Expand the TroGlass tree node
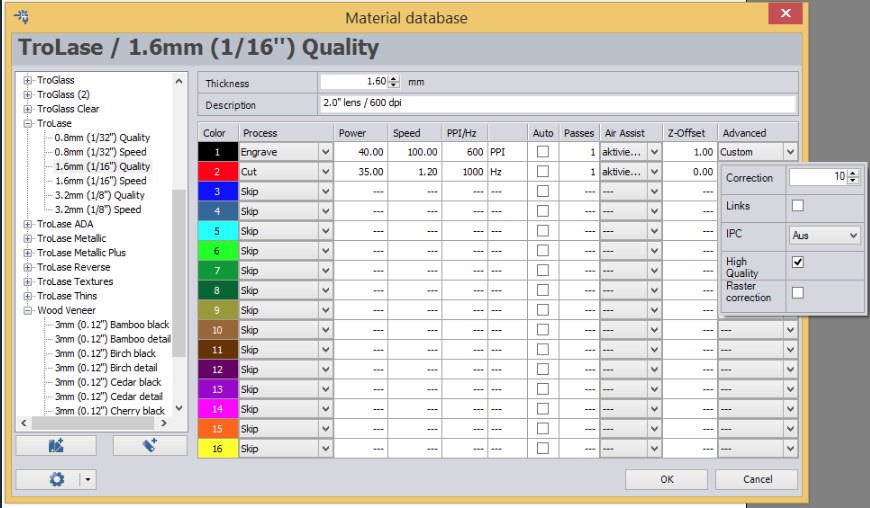Image resolution: width=870 pixels, height=508 pixels. [28, 80]
